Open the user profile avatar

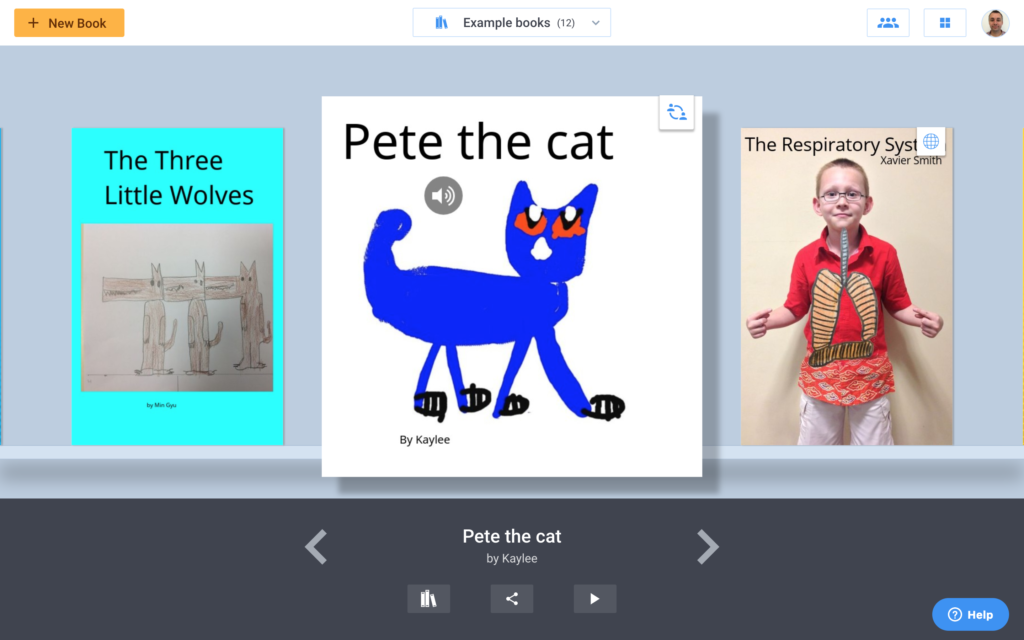pos(995,23)
